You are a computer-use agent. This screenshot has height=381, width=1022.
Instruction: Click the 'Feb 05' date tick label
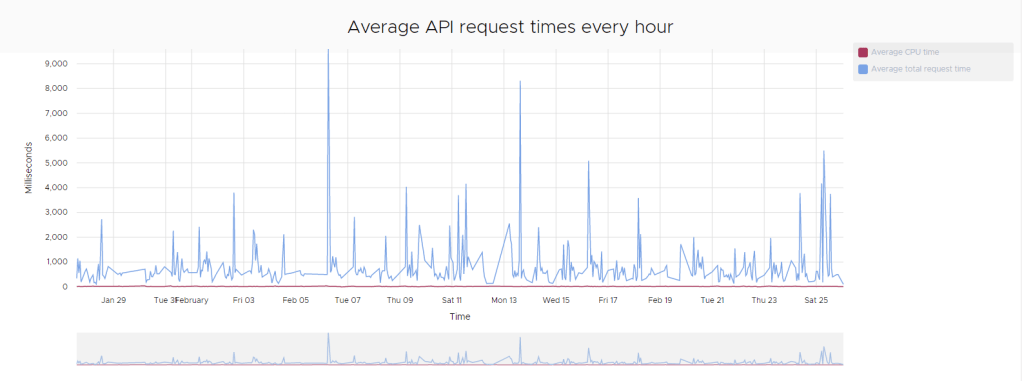coord(295,300)
